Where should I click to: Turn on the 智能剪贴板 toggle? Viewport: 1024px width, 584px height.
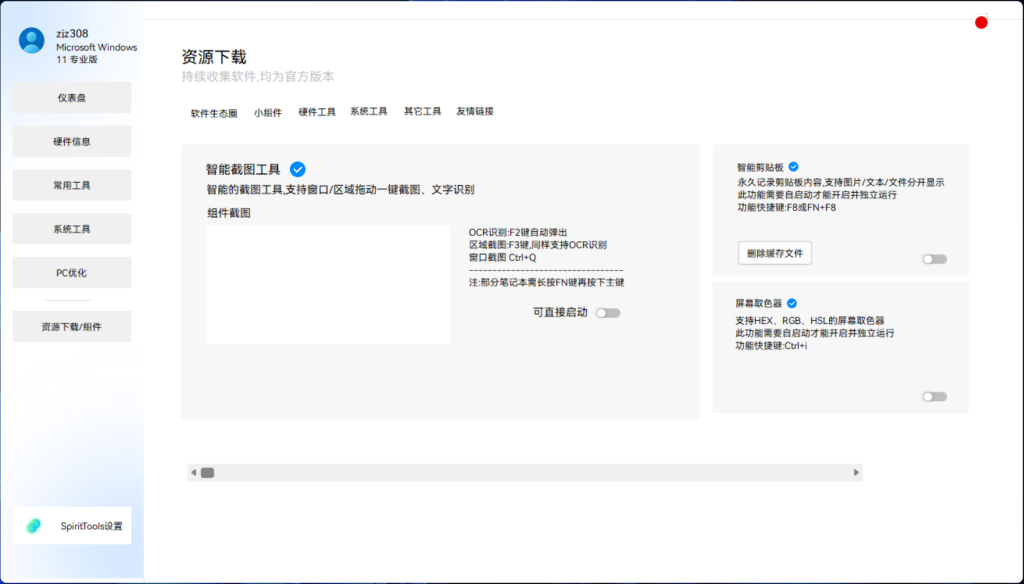(933, 257)
